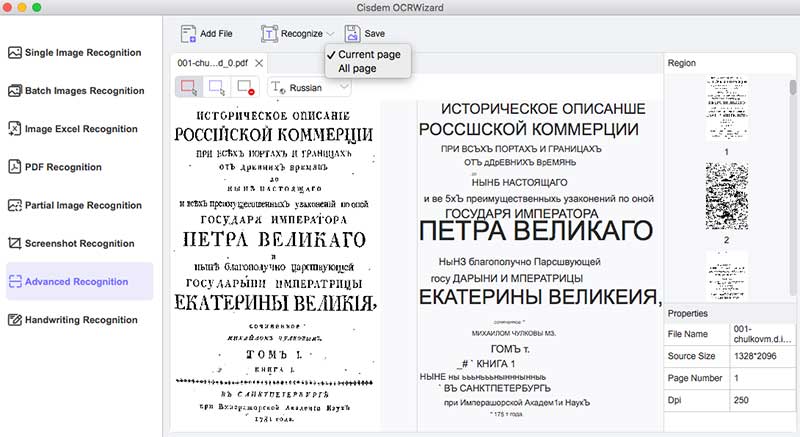
Task: Select the red region selection tool
Action: pos(187,87)
